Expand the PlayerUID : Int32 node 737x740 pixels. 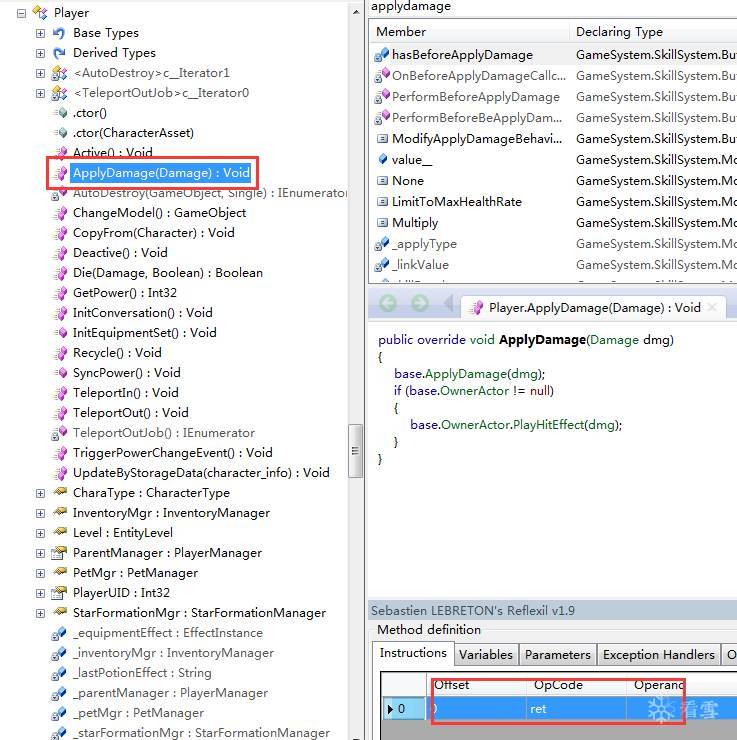pyautogui.click(x=41, y=593)
